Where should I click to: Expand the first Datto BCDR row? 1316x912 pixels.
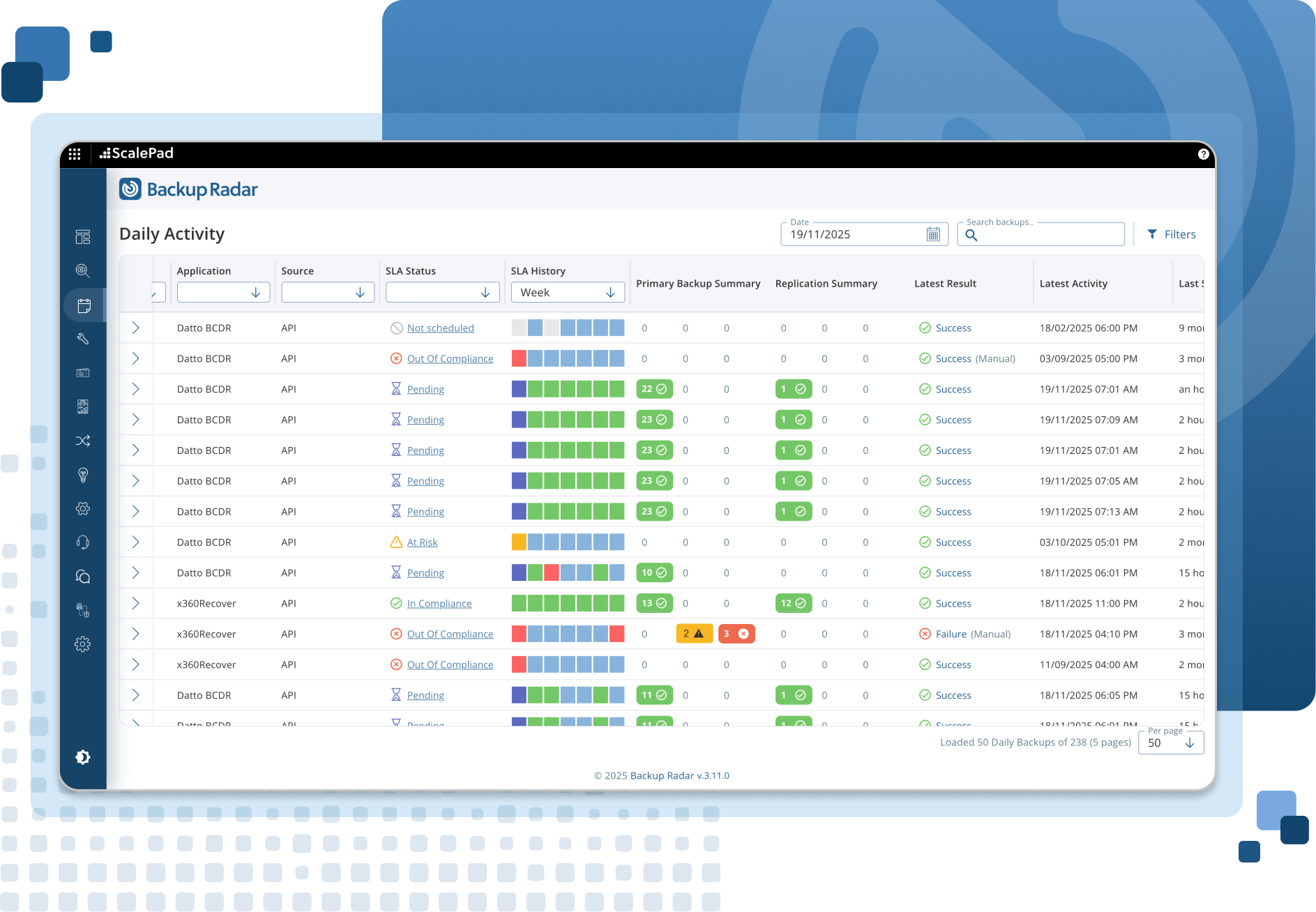tap(136, 328)
